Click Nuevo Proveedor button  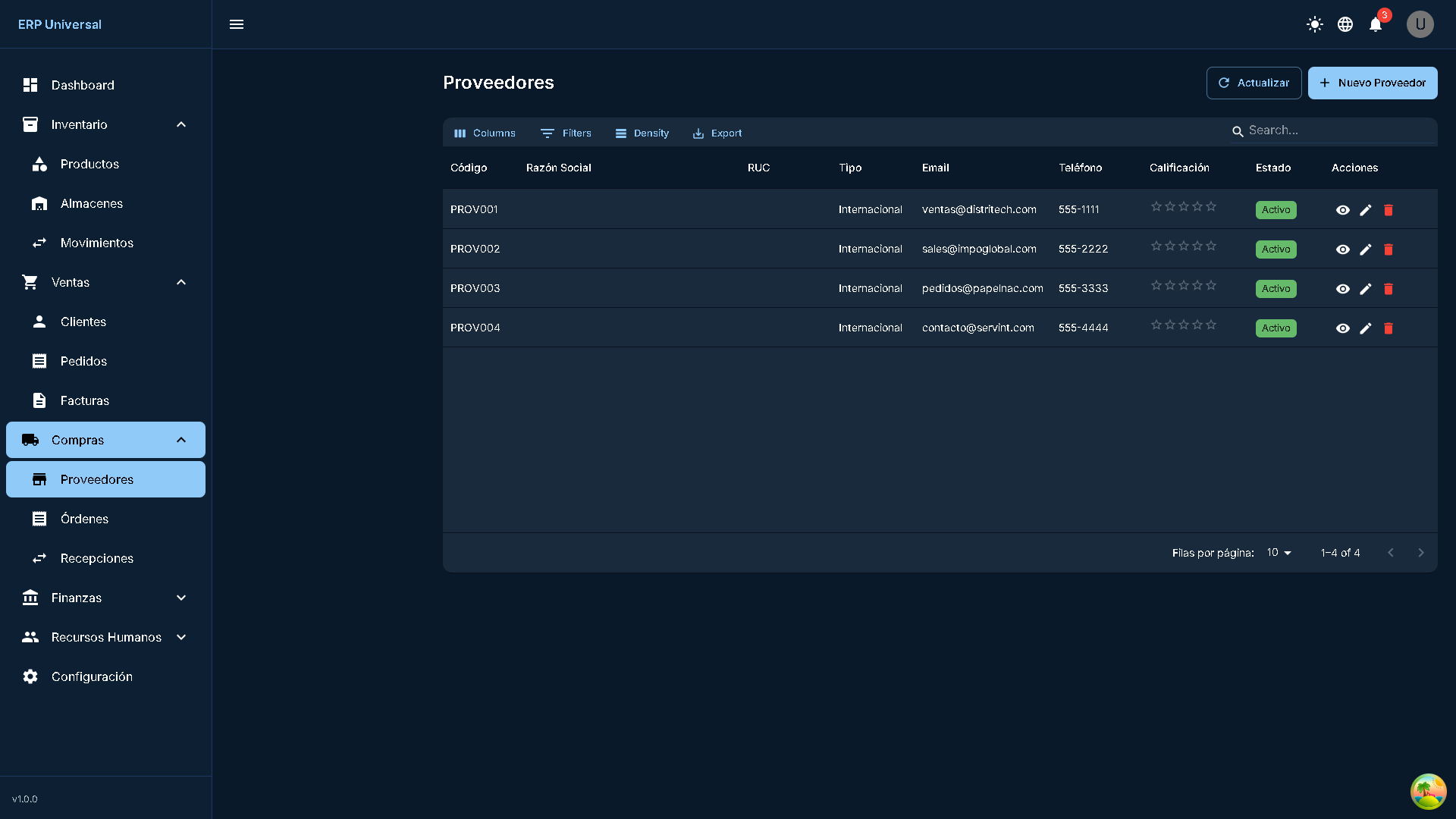pos(1372,83)
